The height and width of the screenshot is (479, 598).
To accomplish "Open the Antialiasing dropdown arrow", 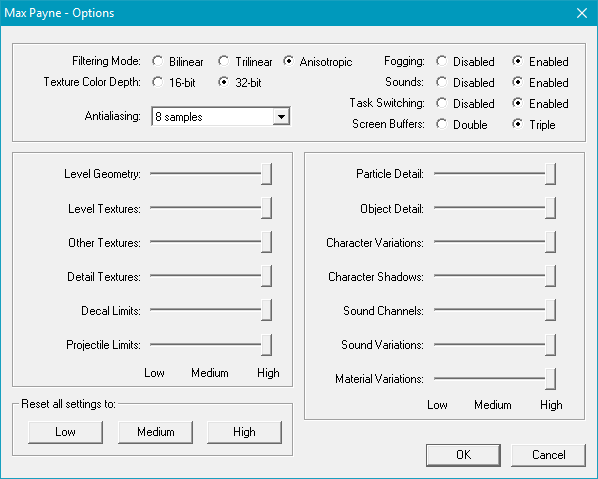I will (x=281, y=117).
